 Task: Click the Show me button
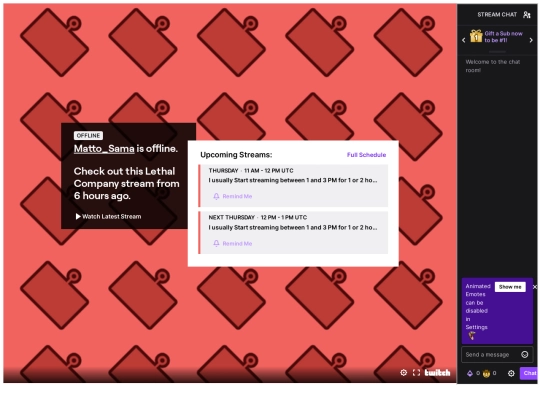[x=510, y=287]
